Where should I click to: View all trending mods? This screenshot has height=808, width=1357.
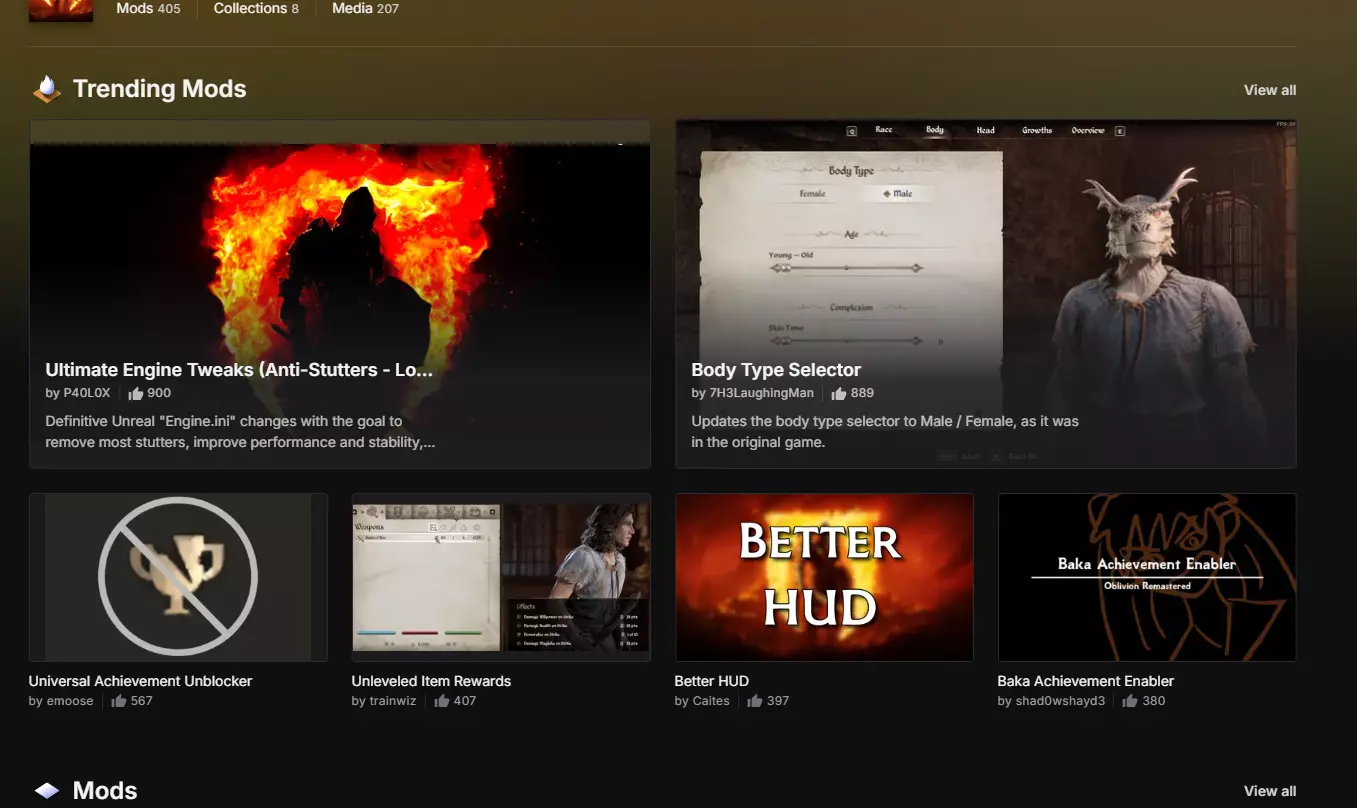(x=1270, y=90)
